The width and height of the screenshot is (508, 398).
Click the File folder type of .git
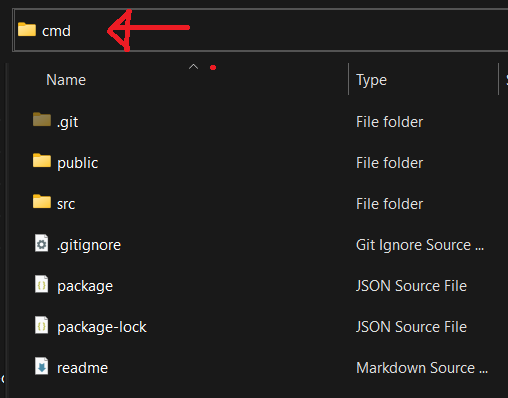point(389,122)
